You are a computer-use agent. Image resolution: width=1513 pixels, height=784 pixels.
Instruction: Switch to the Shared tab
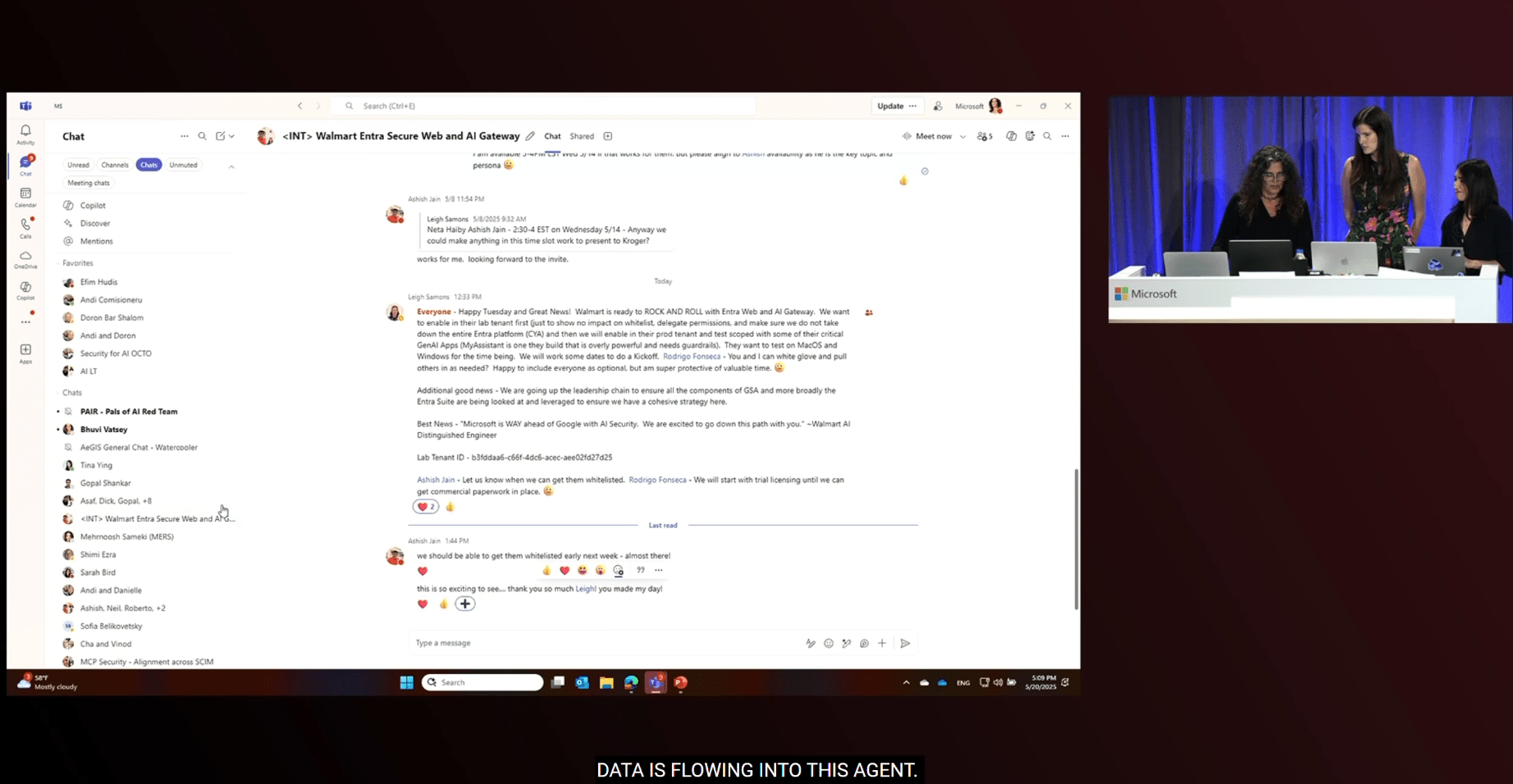click(x=582, y=136)
